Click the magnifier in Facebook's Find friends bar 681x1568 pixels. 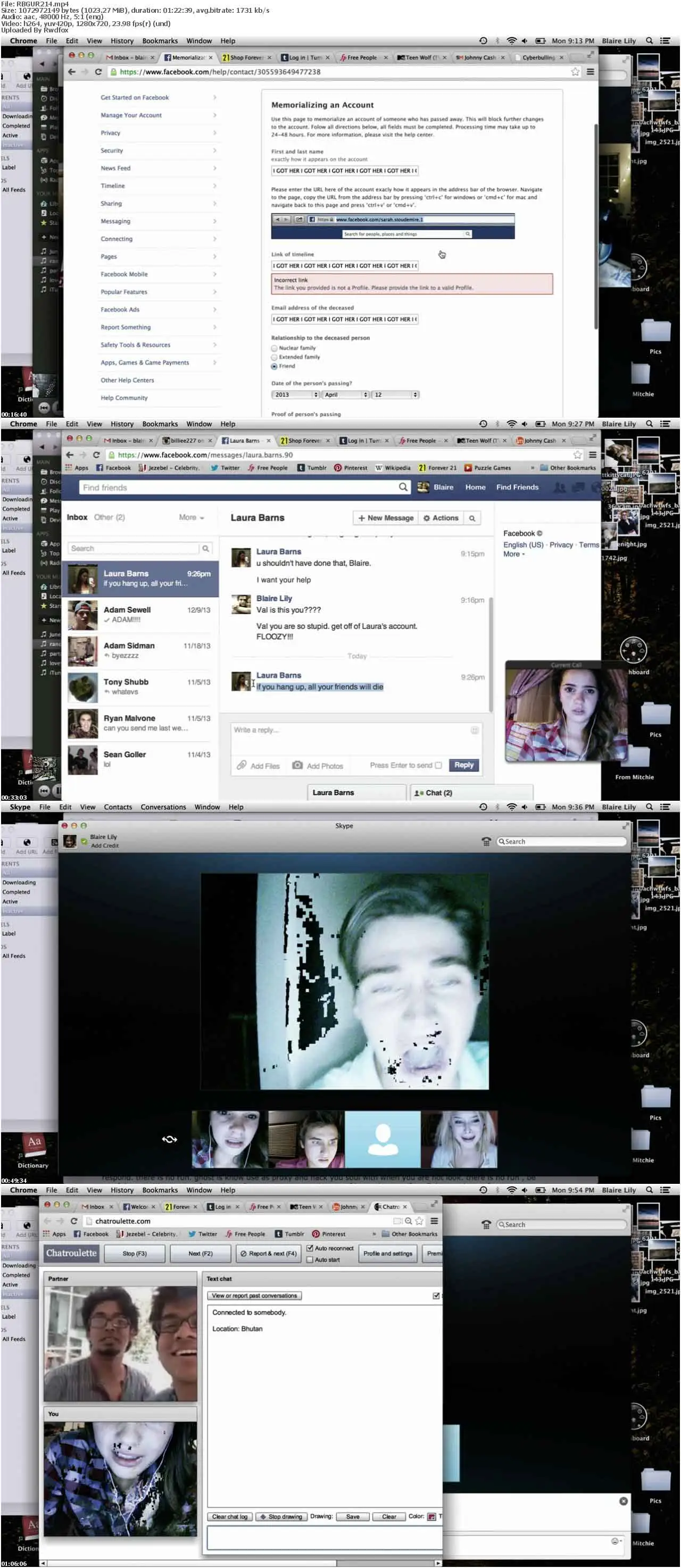pyautogui.click(x=403, y=487)
